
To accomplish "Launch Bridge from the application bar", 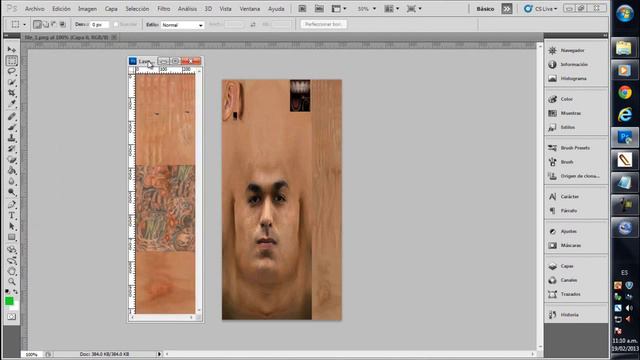I will point(302,9).
